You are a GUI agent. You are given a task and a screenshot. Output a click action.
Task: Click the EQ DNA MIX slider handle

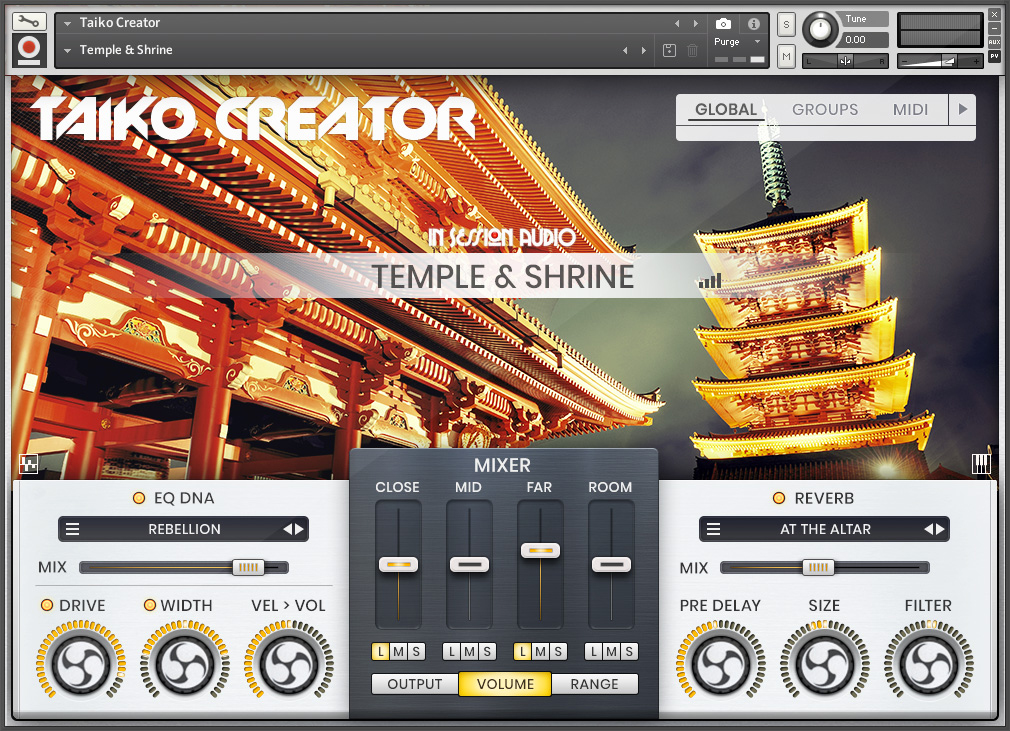(248, 567)
